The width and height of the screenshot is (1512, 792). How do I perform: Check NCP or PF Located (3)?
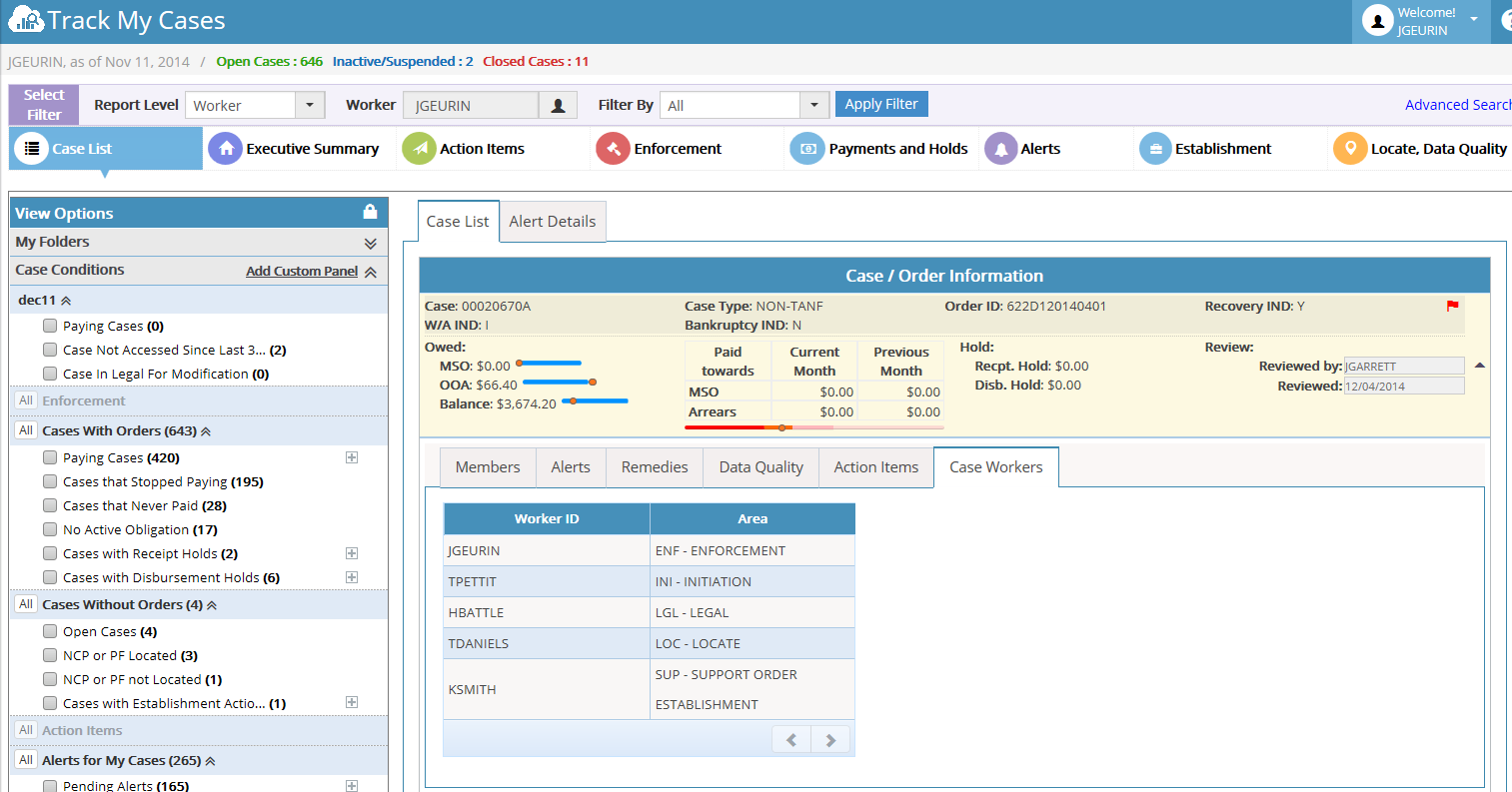click(x=50, y=655)
